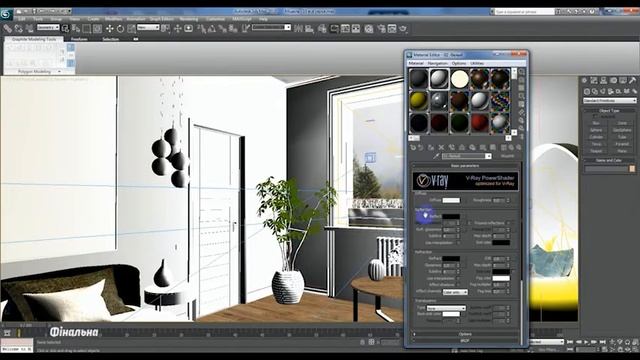Pick material from object with eyedropper
The width and height of the screenshot is (640, 360).
[436, 156]
